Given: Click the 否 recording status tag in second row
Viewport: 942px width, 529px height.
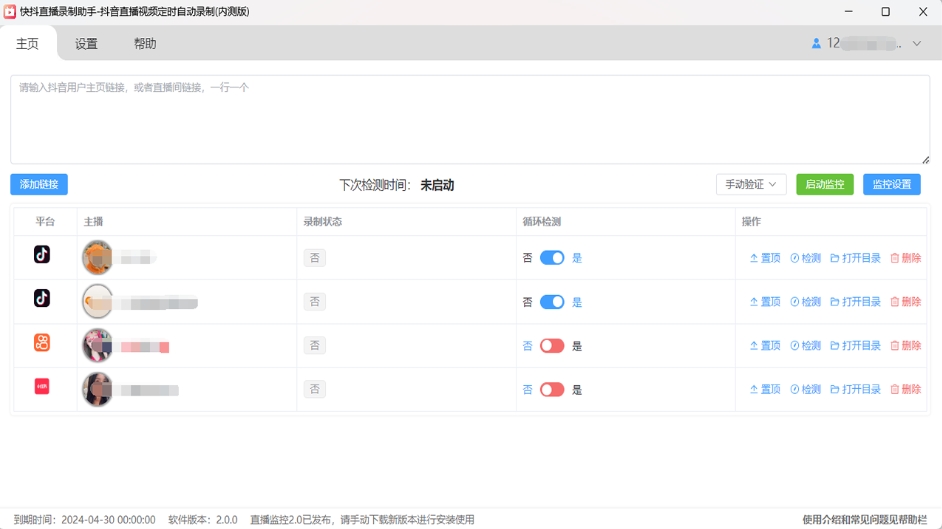Looking at the screenshot, I should pyautogui.click(x=314, y=301).
